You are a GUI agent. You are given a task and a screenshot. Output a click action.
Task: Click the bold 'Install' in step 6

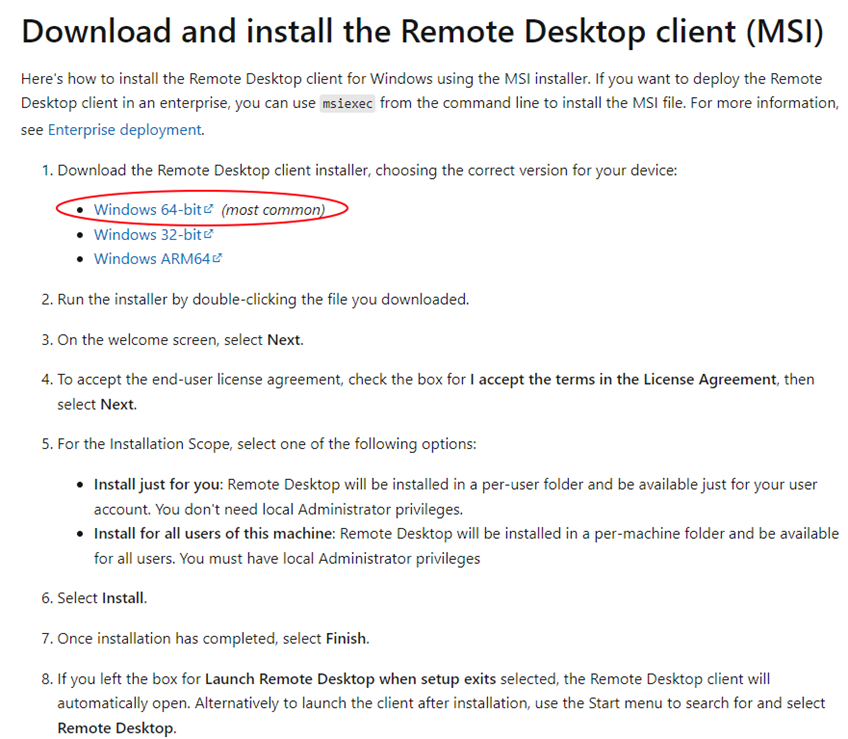pyautogui.click(x=123, y=598)
